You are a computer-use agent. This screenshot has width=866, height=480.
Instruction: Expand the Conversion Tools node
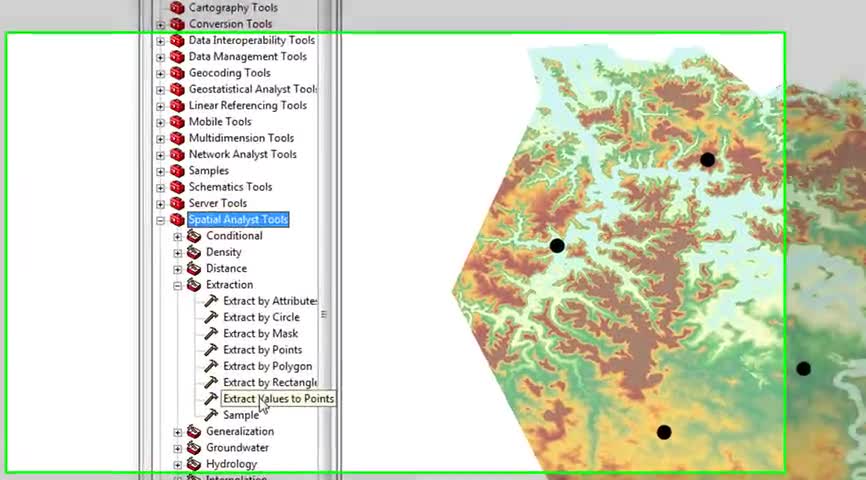pyautogui.click(x=160, y=25)
